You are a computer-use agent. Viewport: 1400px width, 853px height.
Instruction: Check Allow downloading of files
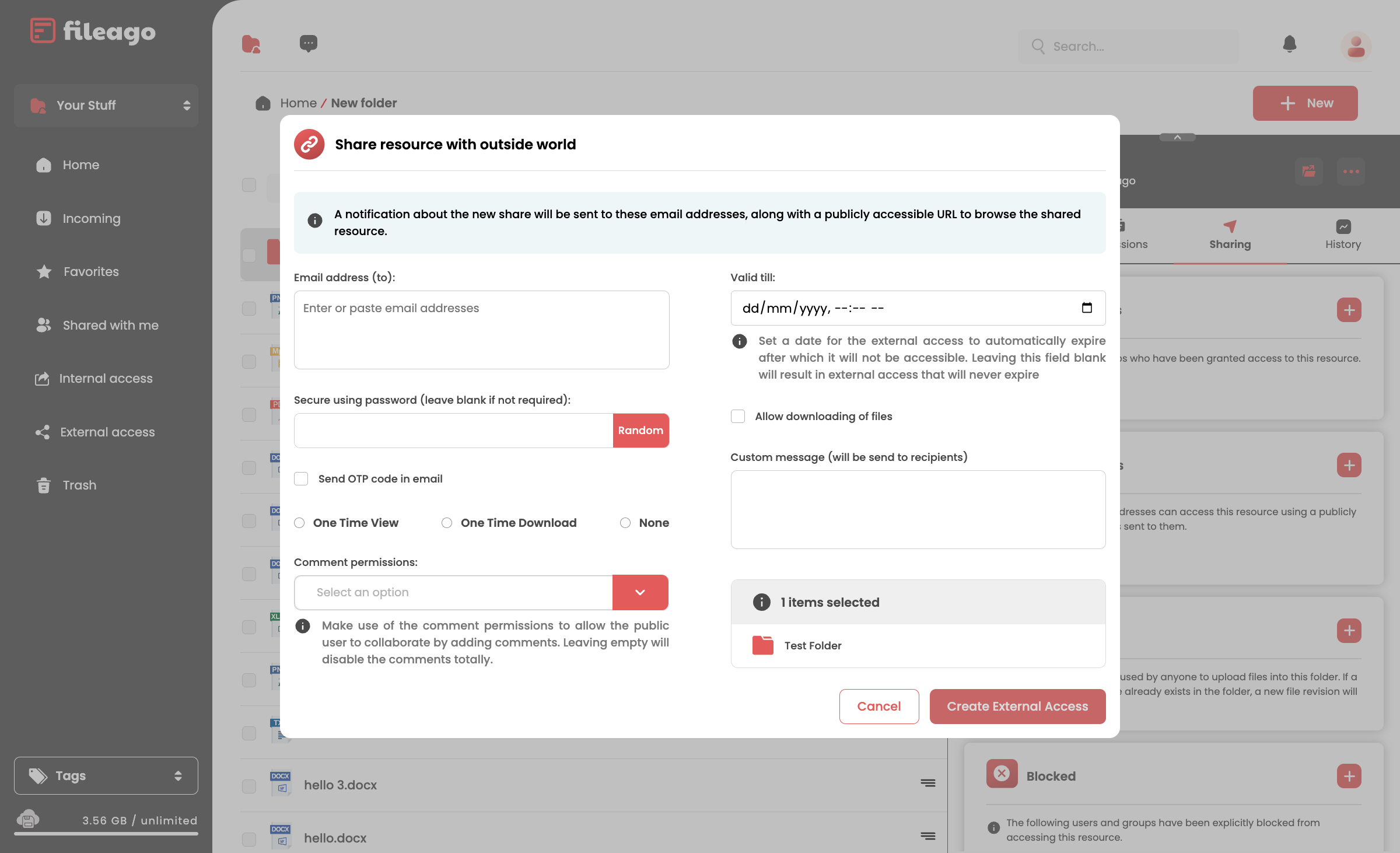tap(738, 416)
